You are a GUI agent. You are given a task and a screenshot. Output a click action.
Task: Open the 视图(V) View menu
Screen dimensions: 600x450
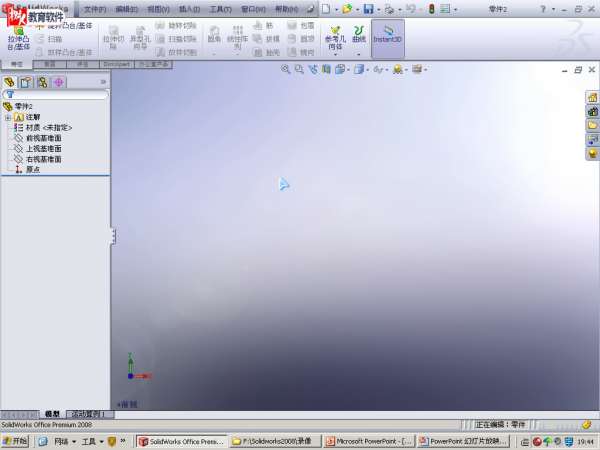coord(158,9)
